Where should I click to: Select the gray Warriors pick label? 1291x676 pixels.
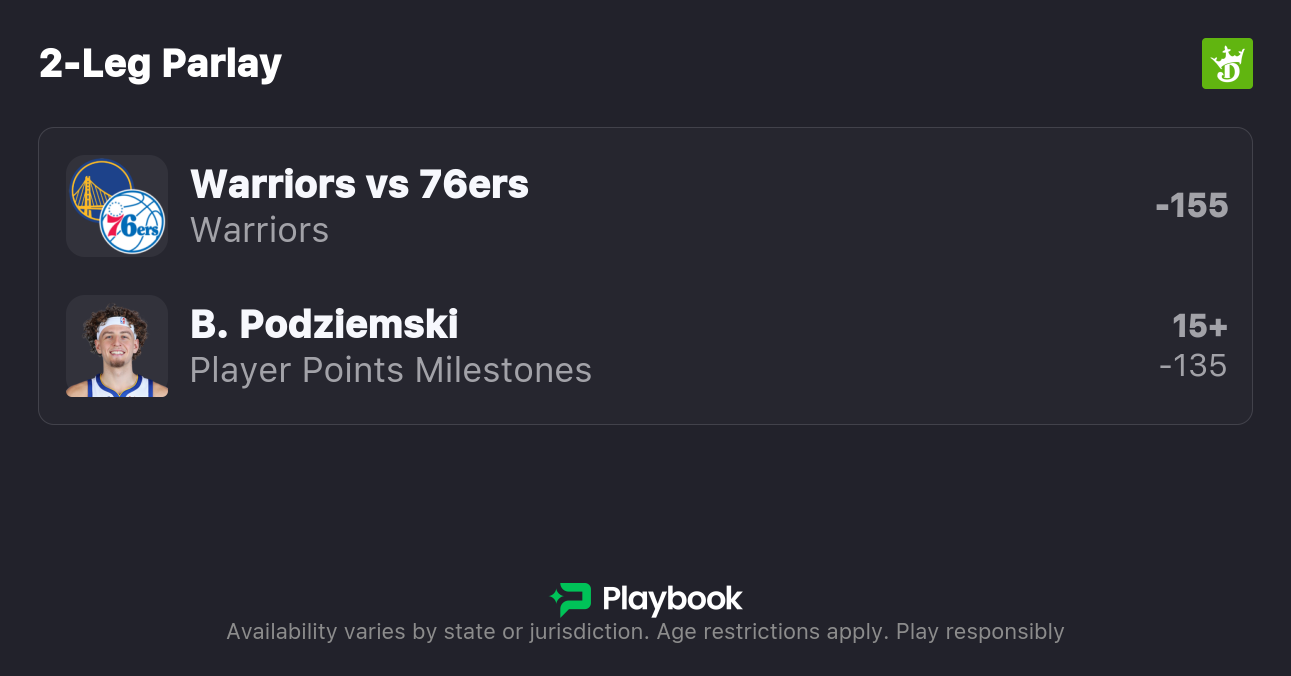259,230
